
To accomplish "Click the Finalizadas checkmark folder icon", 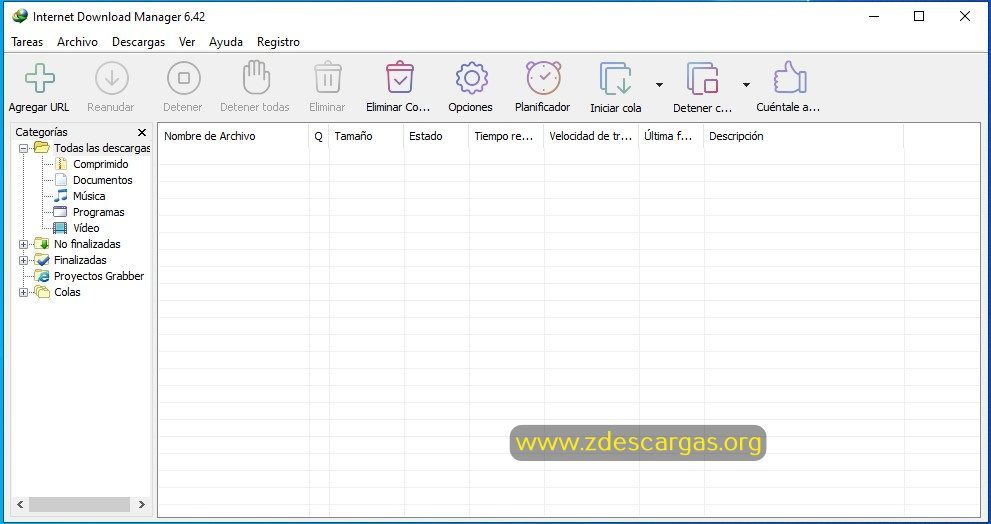I will 42,260.
